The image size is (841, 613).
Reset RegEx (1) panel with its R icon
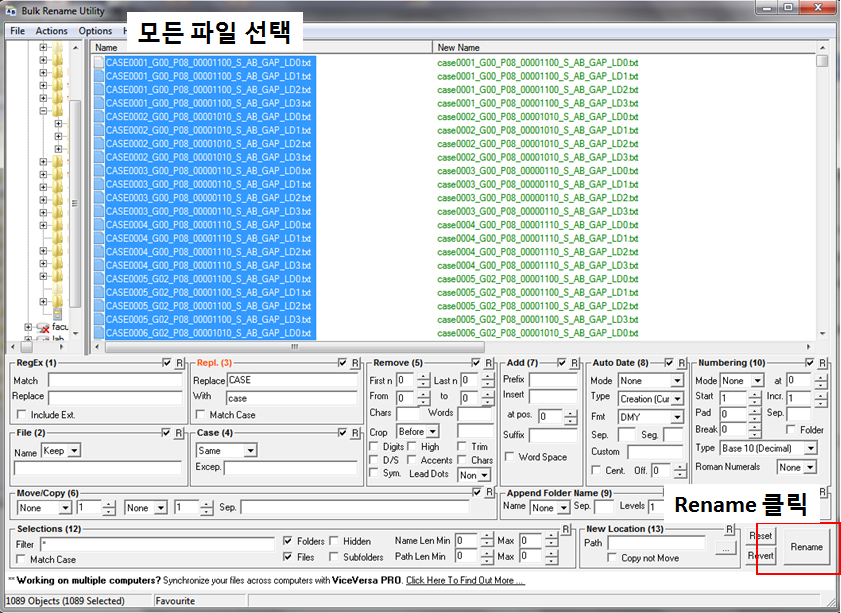[x=180, y=363]
